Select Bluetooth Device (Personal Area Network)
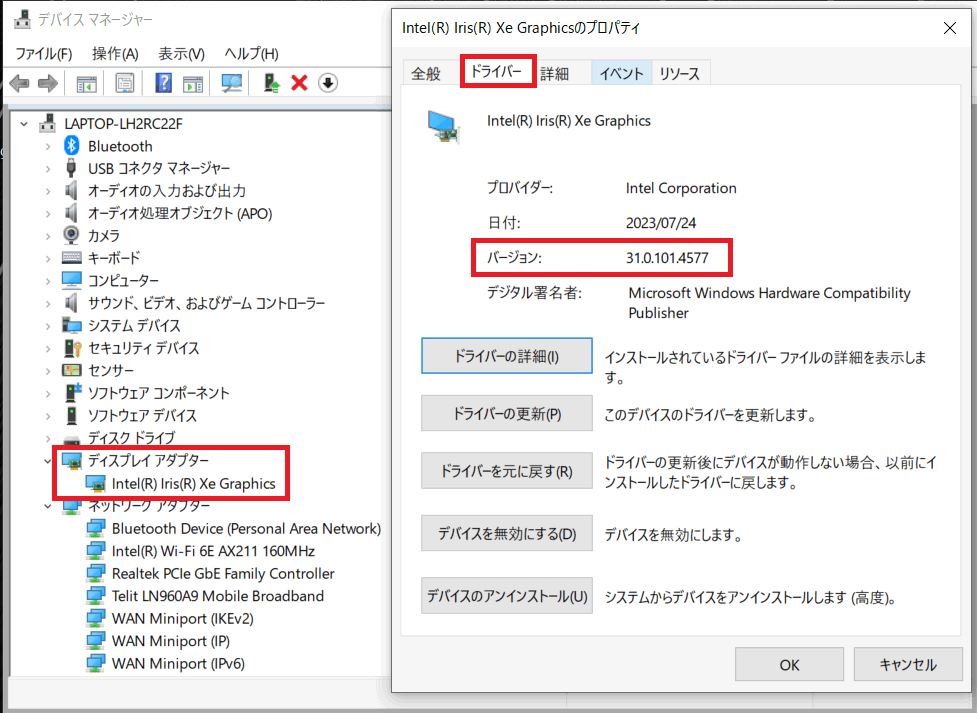 [246, 529]
